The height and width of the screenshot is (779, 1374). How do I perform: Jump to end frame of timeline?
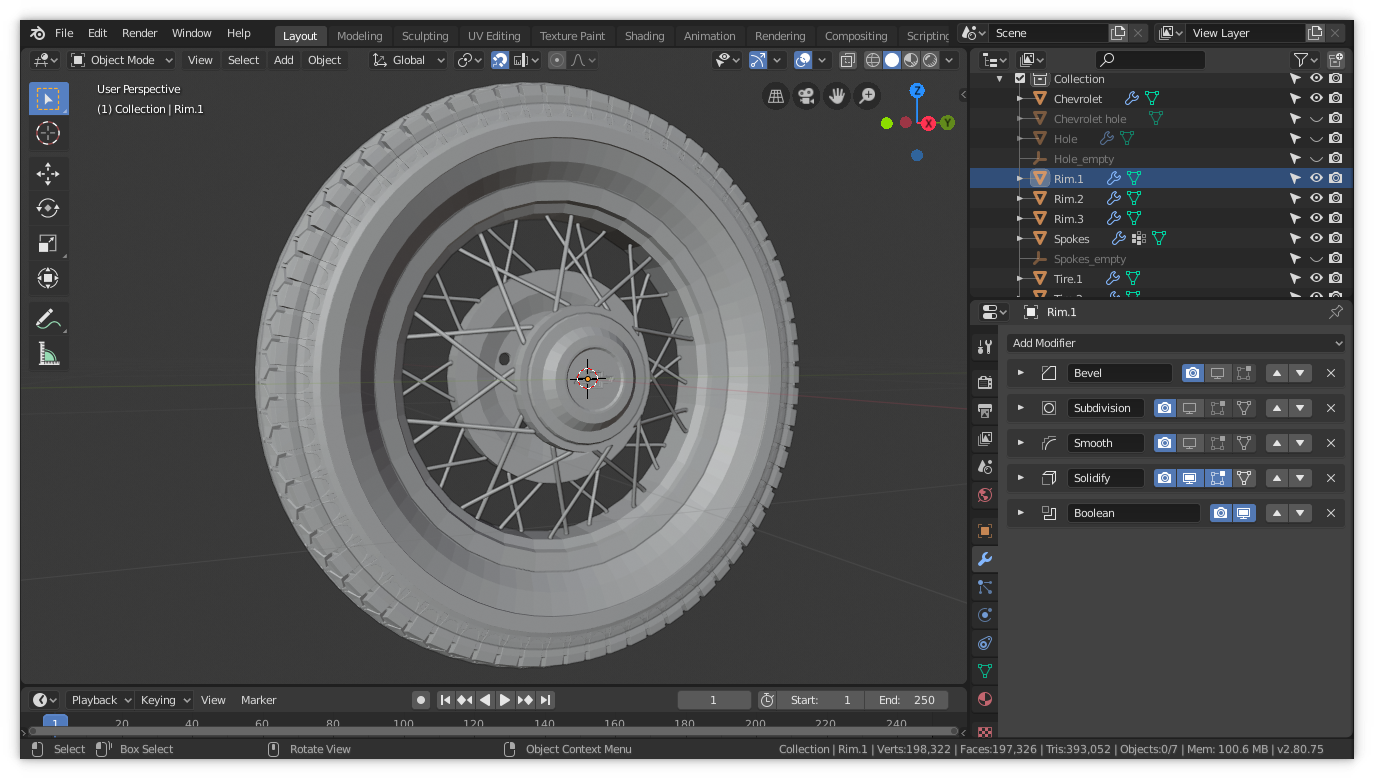[545, 700]
